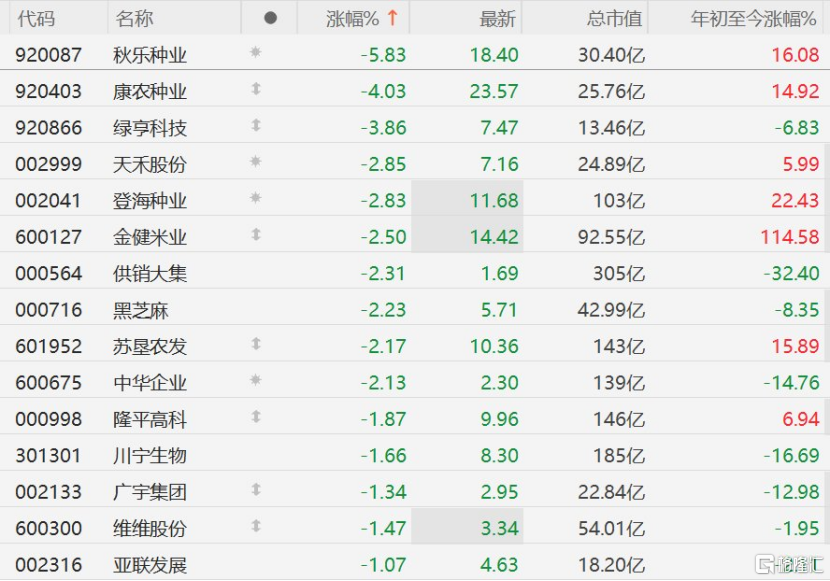Open stock 苏垦农发
The height and width of the screenshot is (581, 830).
tap(150, 347)
